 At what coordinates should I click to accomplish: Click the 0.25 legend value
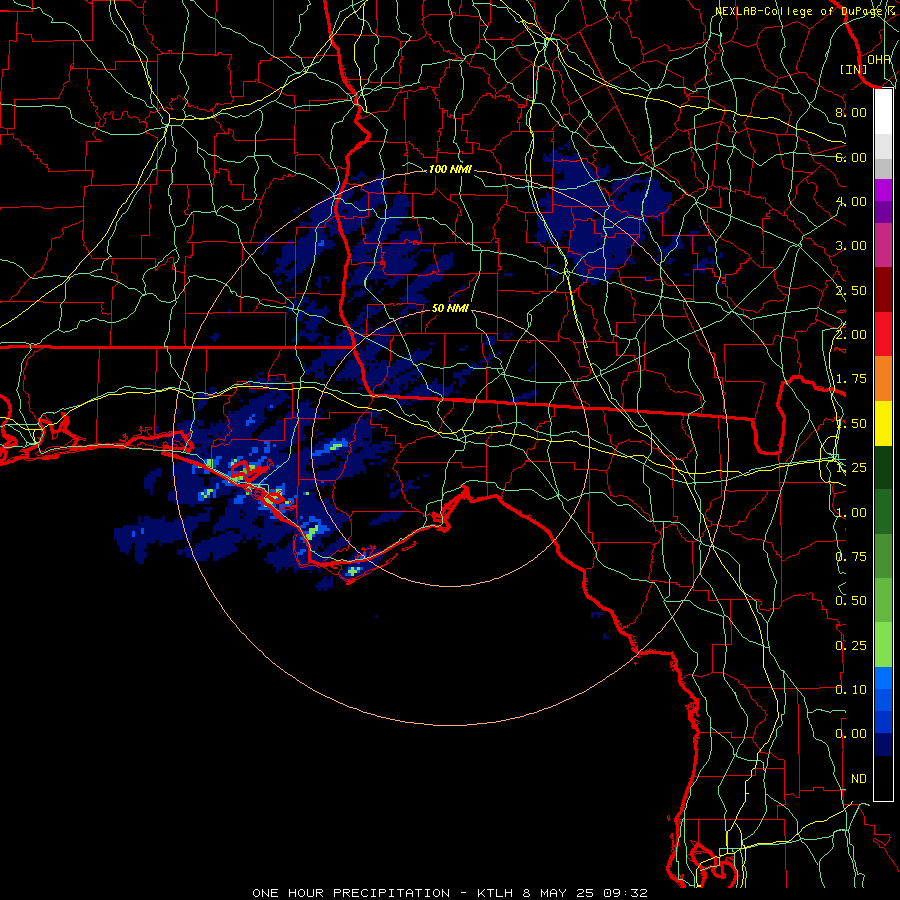(851, 646)
